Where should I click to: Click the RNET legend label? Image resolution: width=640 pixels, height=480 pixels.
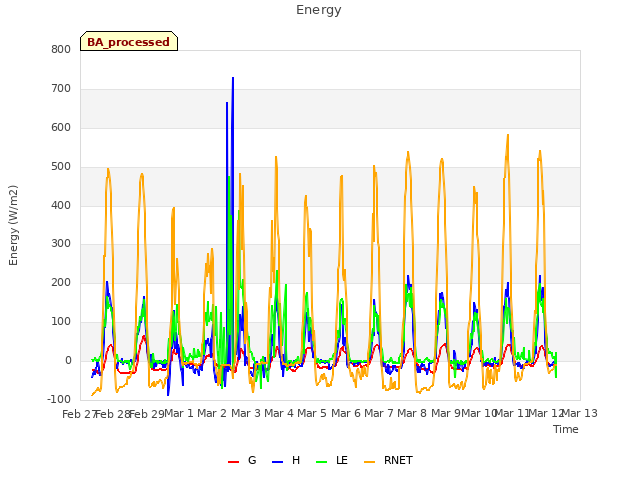point(398,460)
